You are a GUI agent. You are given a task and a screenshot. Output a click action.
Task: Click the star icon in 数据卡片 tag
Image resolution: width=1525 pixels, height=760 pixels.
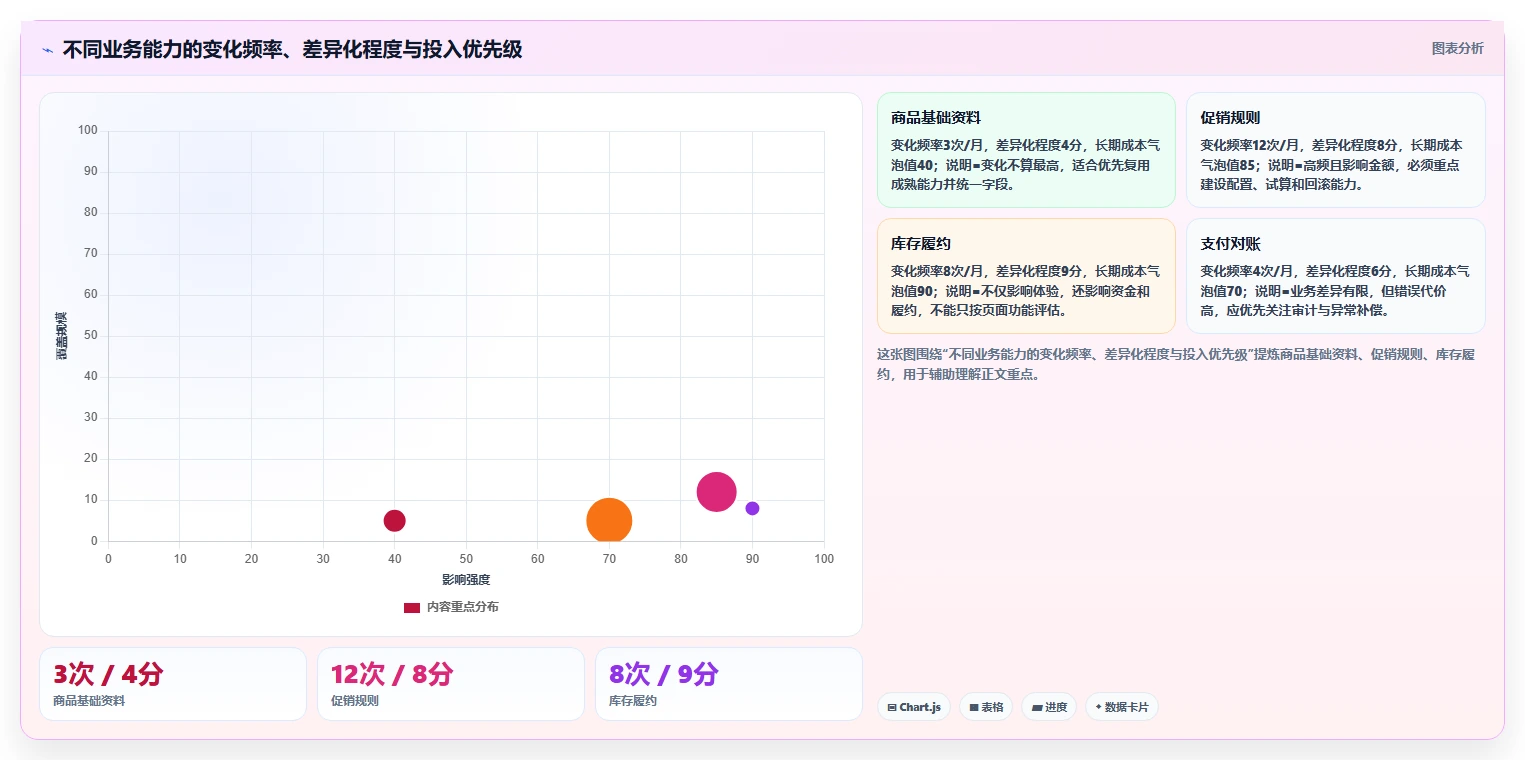[x=1098, y=707]
